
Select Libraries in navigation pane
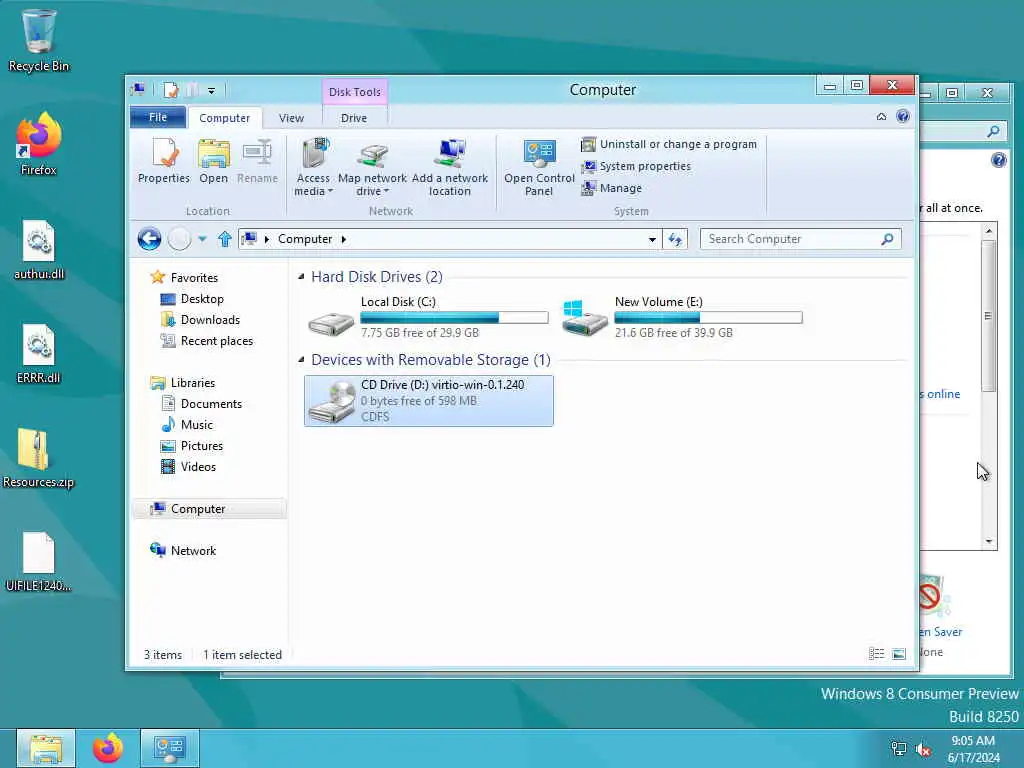(192, 383)
